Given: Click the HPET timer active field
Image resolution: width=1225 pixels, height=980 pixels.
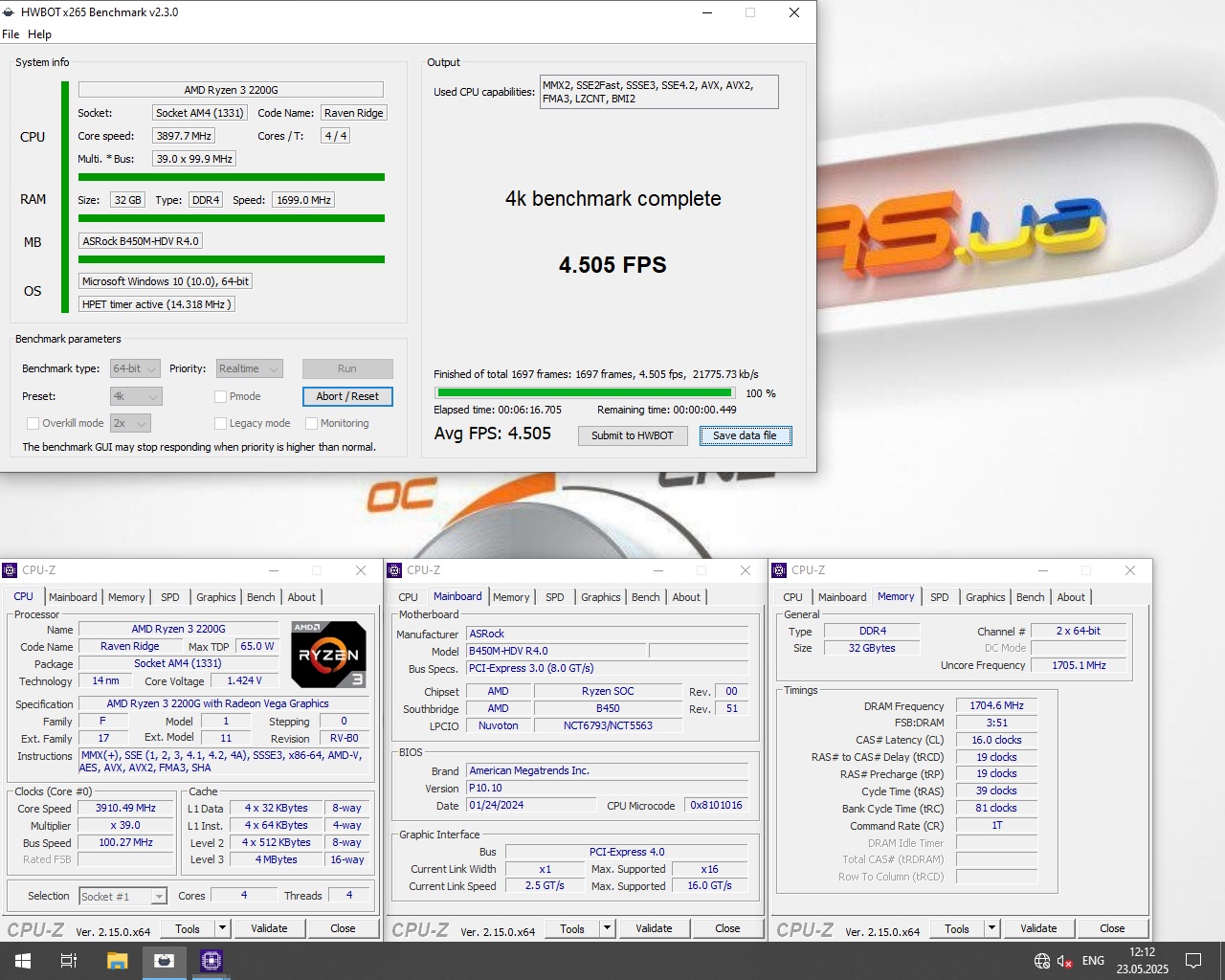Looking at the screenshot, I should 156,304.
